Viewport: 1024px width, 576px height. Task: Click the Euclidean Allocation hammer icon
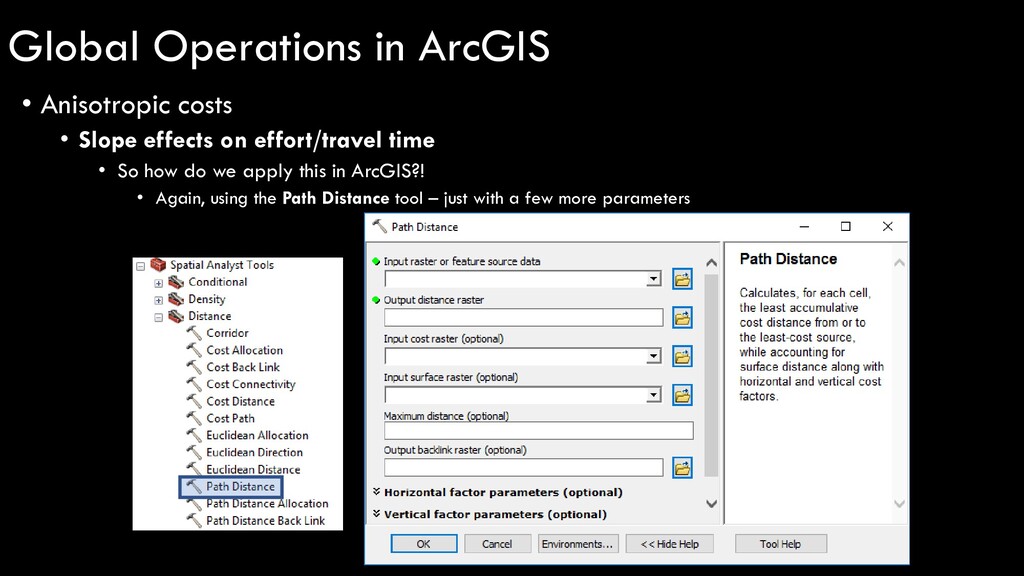[194, 434]
